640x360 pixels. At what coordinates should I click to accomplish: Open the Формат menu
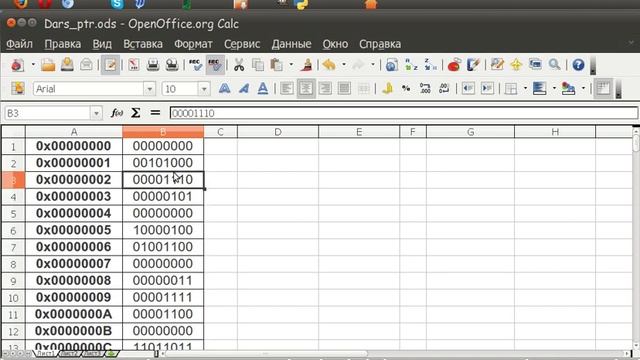click(x=193, y=44)
